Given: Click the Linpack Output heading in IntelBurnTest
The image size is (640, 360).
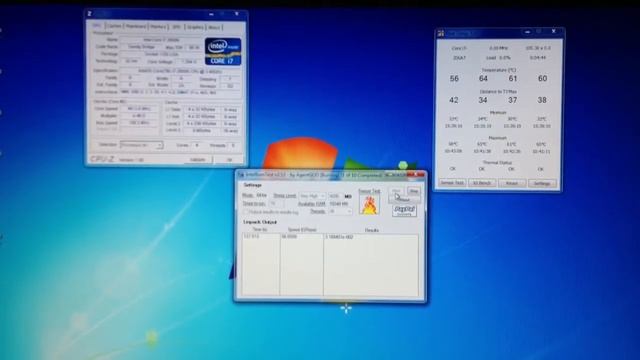Looking at the screenshot, I should 260,222.
